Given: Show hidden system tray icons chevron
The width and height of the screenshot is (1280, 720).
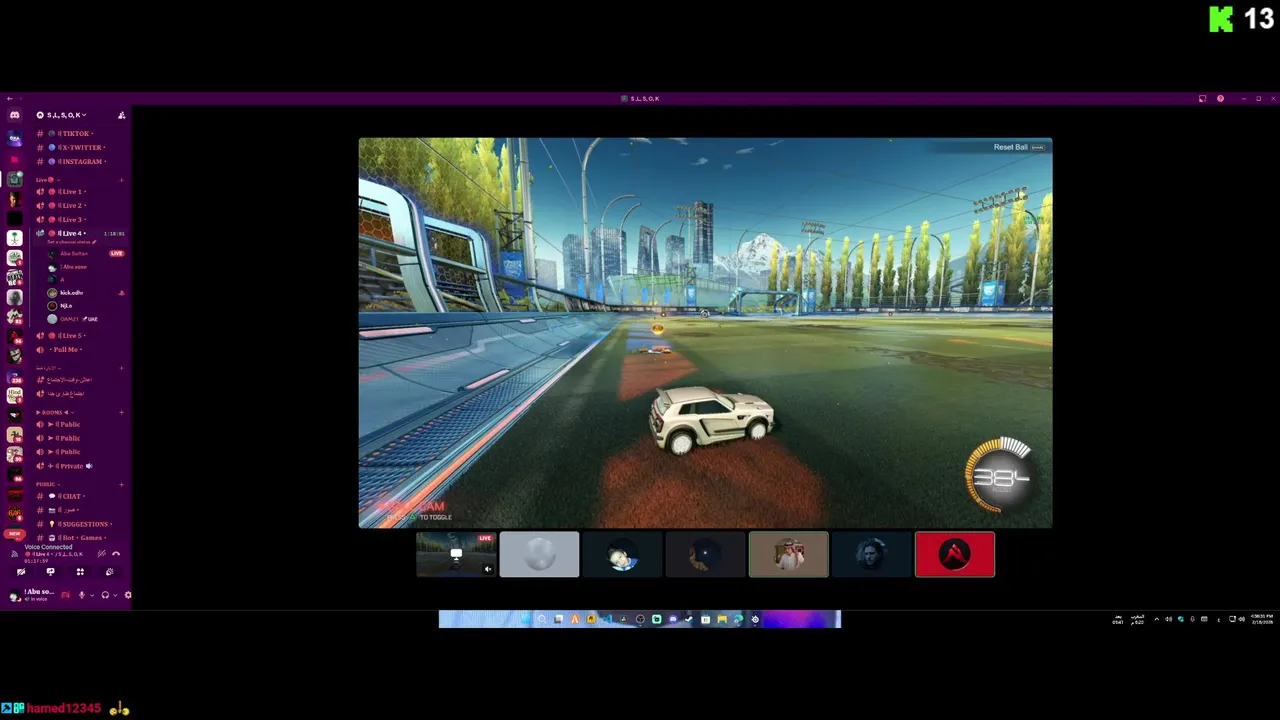Looking at the screenshot, I should click(x=1157, y=619).
